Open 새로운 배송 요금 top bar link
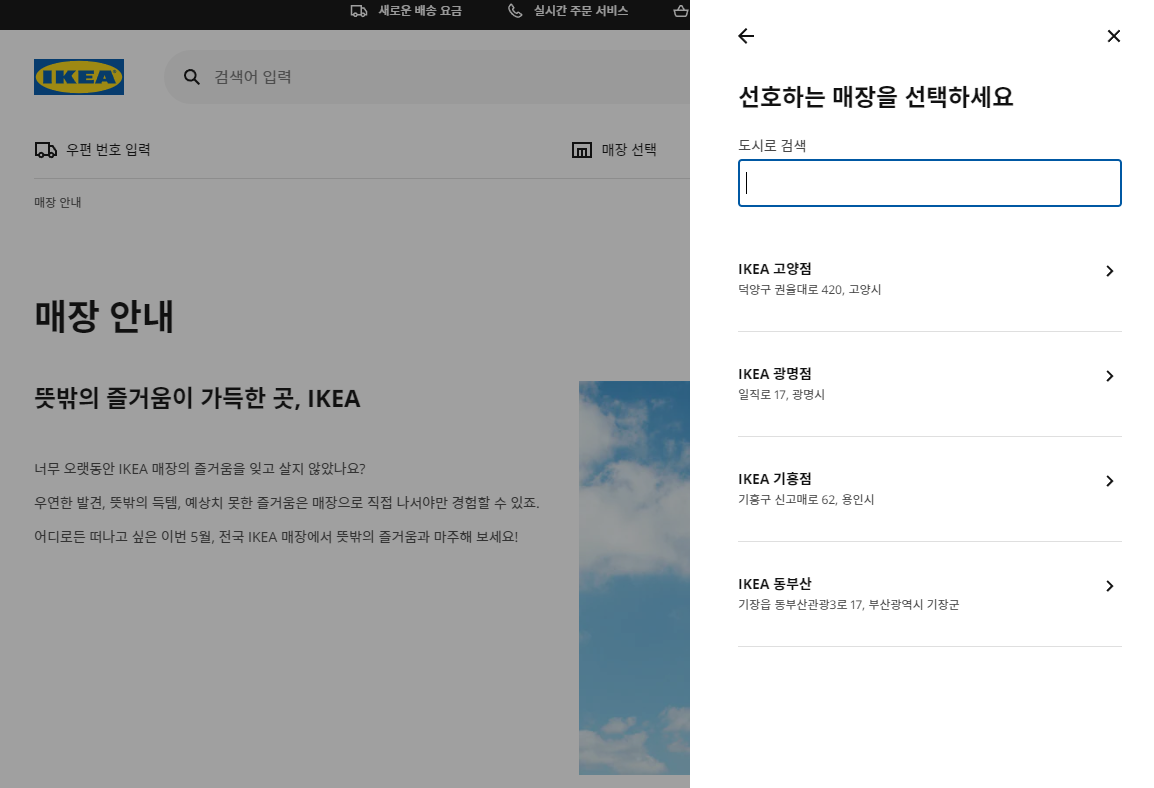1154x788 pixels. pos(420,11)
